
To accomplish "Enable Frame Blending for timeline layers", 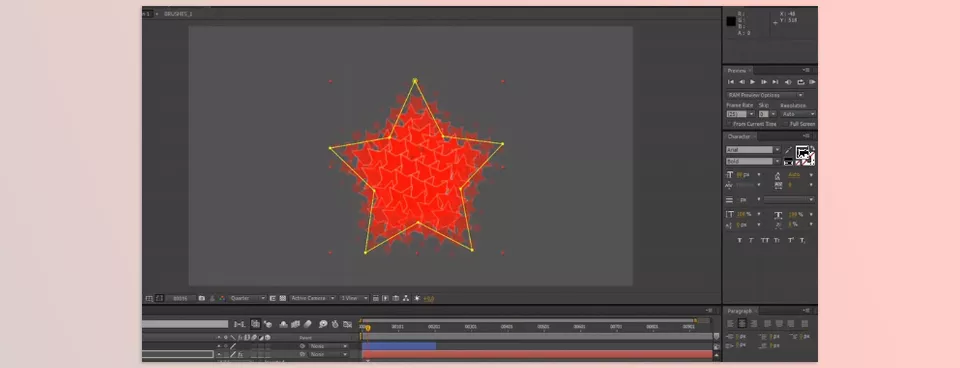I will pyautogui.click(x=296, y=324).
